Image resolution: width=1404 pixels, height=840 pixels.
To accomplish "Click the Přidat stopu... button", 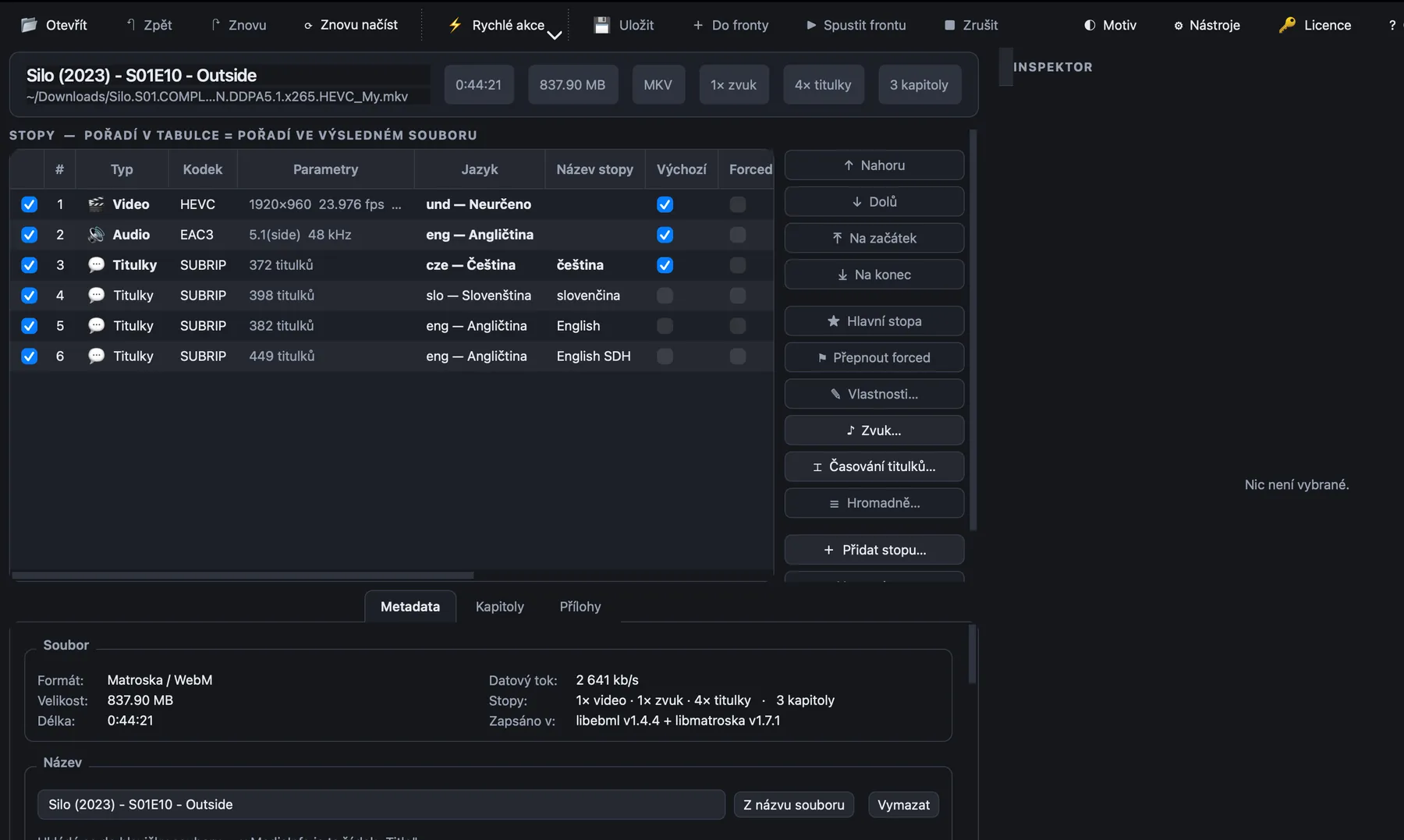I will pyautogui.click(x=874, y=550).
